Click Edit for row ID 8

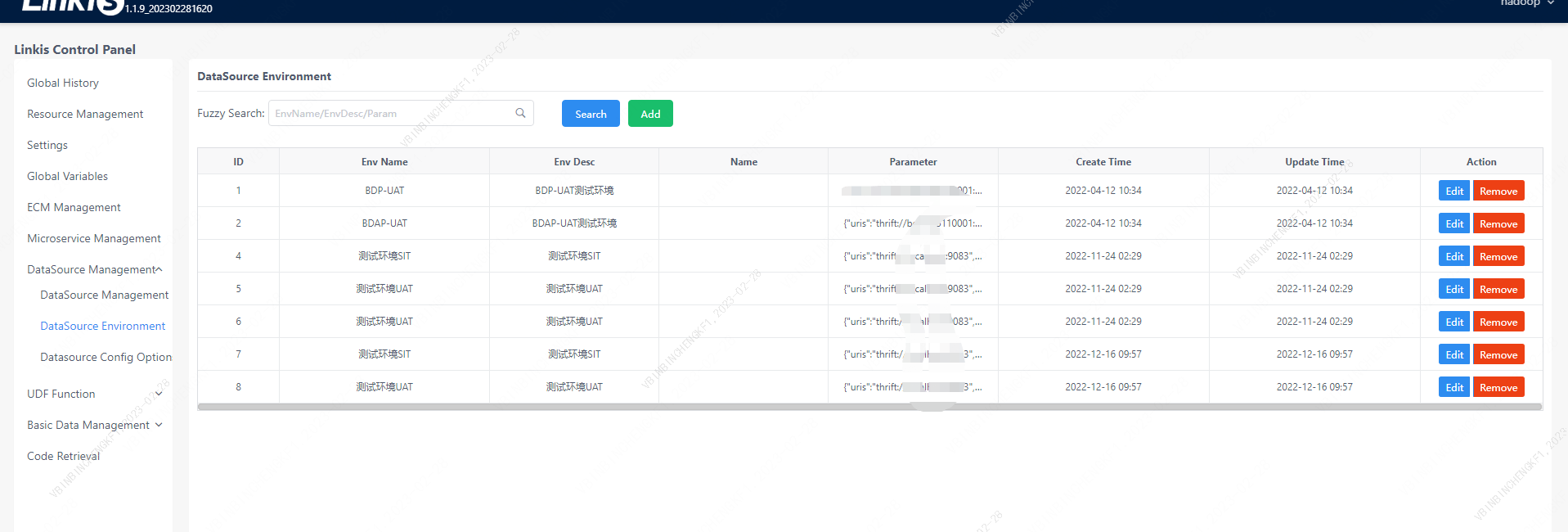[1453, 387]
